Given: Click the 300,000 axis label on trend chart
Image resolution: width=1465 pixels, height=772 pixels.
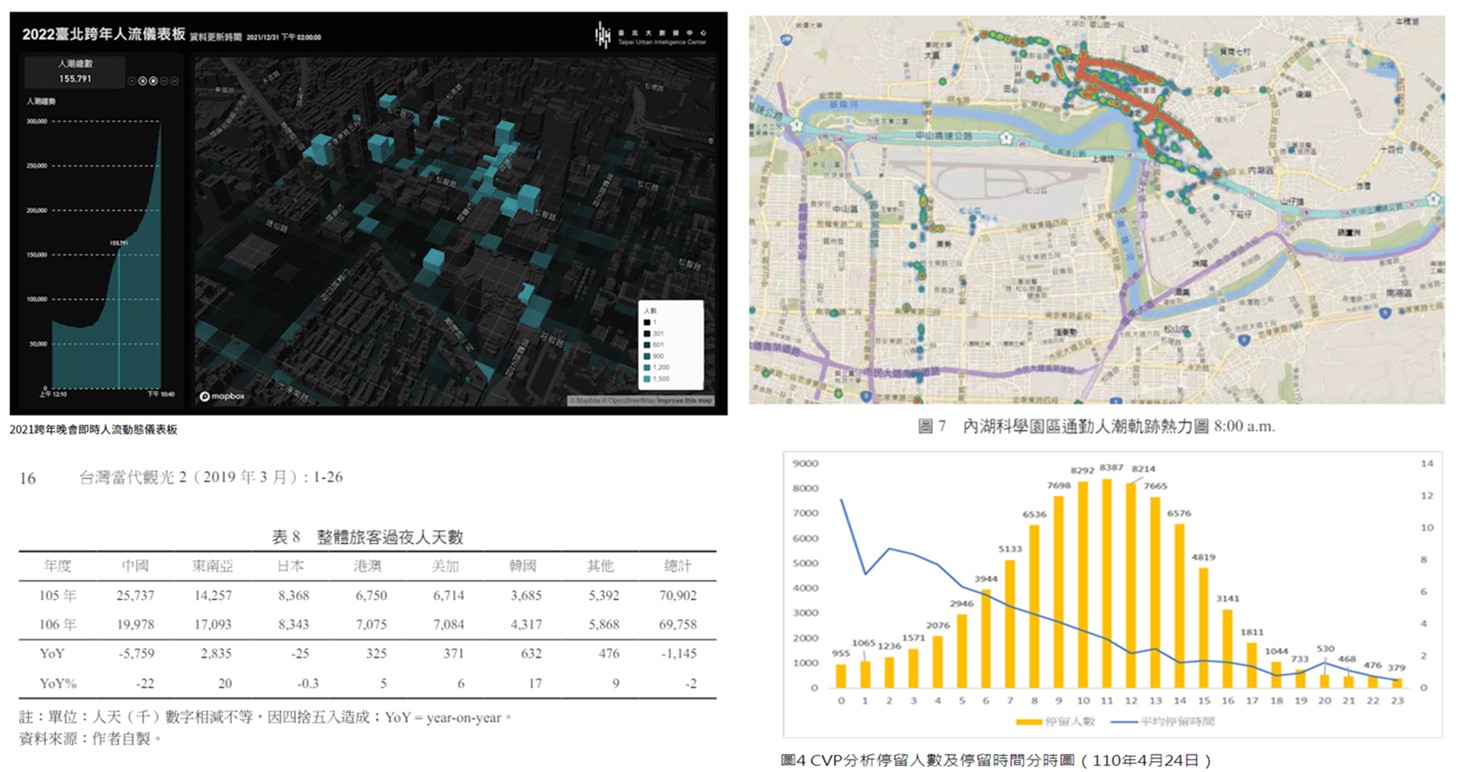Looking at the screenshot, I should [x=36, y=122].
